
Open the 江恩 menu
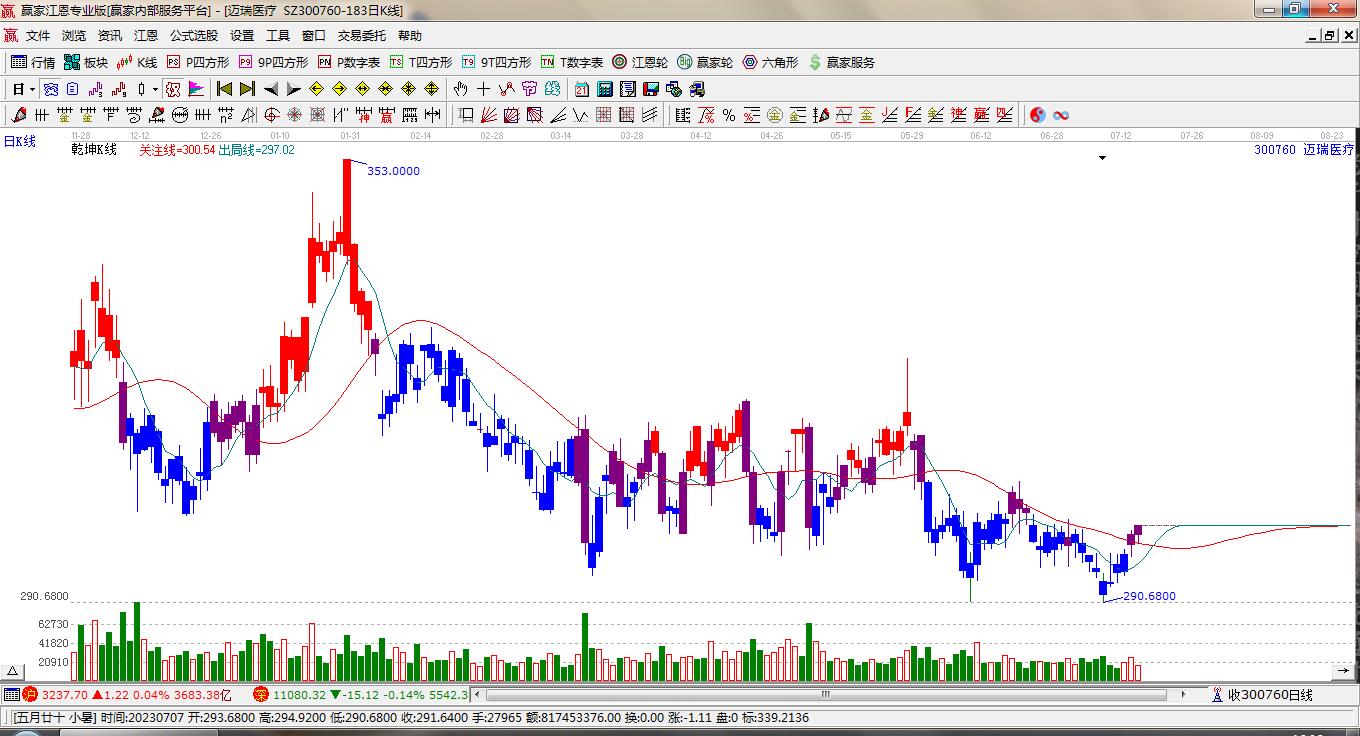click(146, 35)
